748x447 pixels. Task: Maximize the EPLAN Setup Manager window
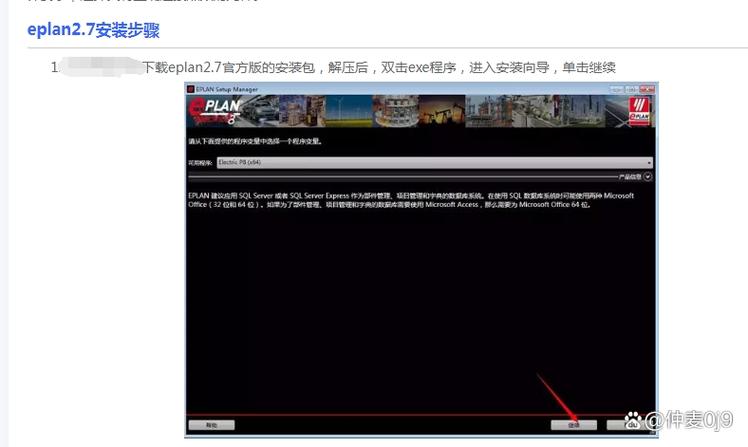tap(632, 89)
